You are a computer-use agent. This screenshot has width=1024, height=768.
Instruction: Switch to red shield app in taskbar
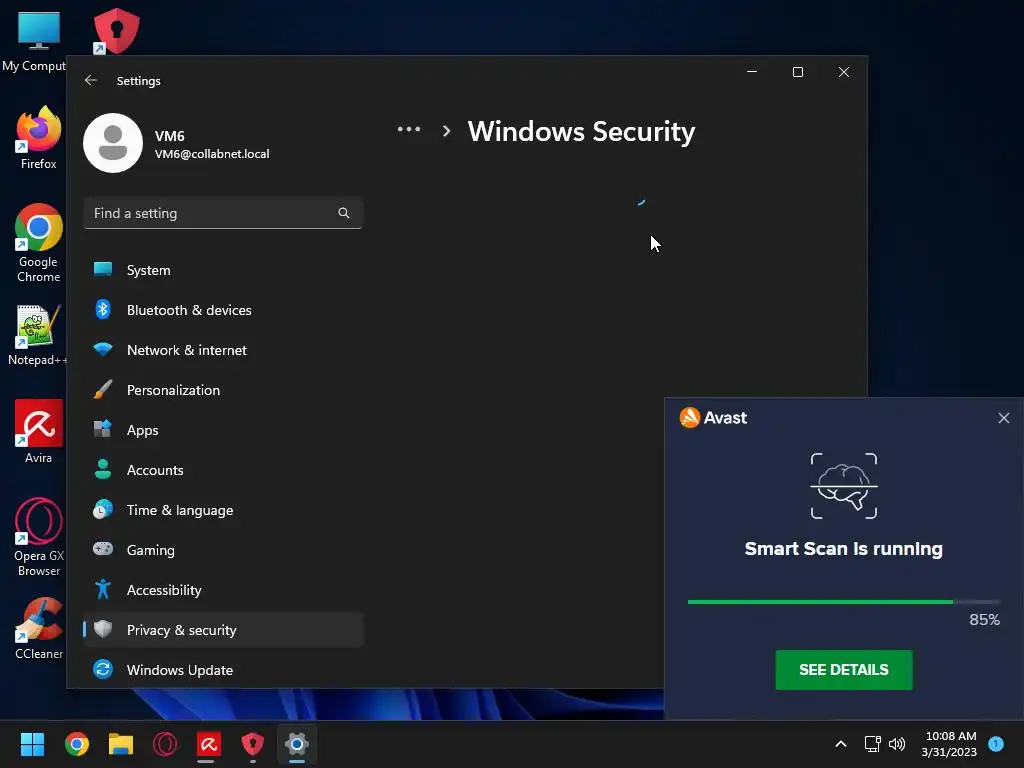point(253,744)
